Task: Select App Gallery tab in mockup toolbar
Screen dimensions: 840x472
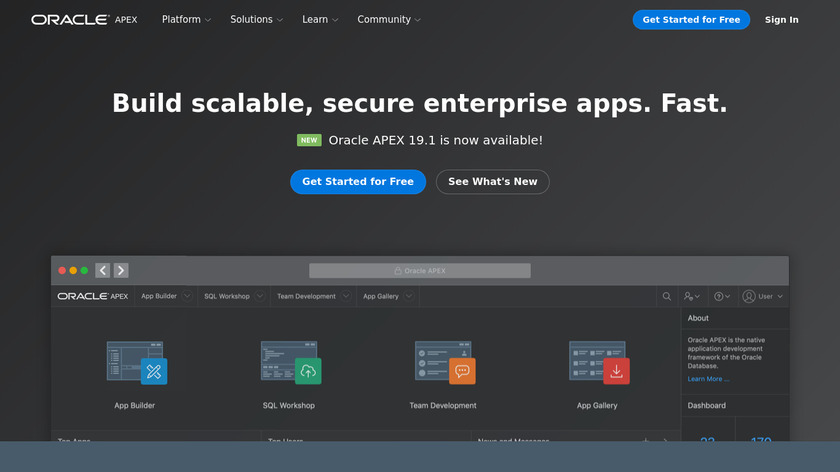Action: pos(381,296)
